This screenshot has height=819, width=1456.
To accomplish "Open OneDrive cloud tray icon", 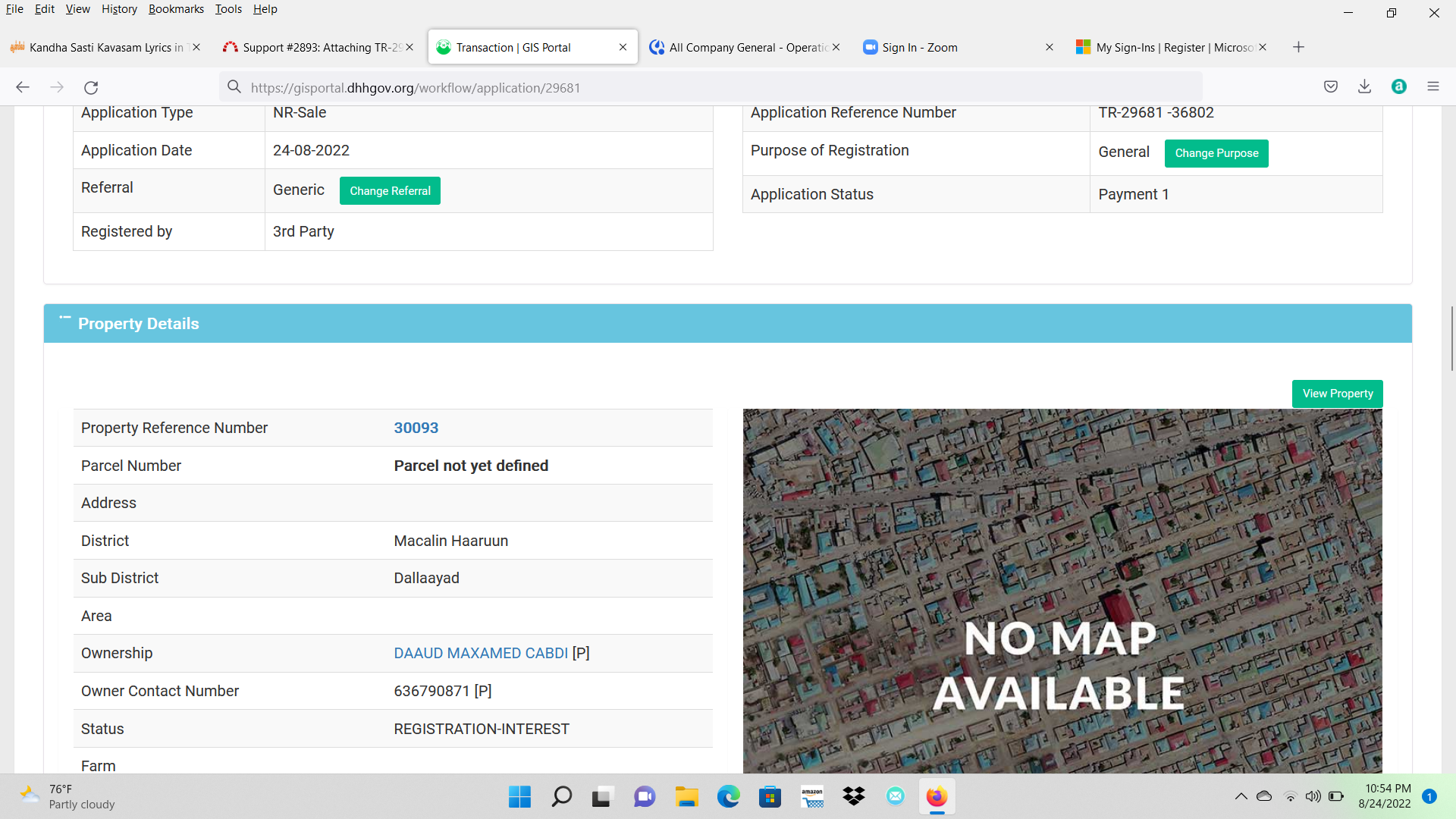I will (1264, 796).
